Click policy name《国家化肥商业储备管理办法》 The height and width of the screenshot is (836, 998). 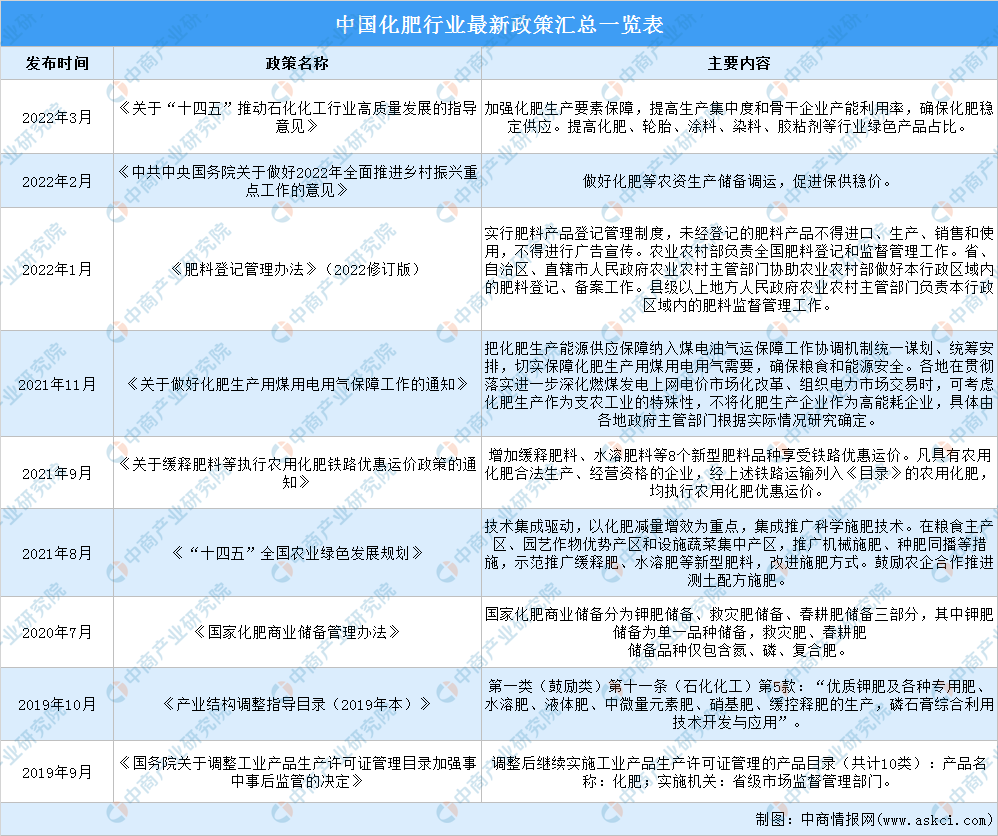pyautogui.click(x=297, y=632)
